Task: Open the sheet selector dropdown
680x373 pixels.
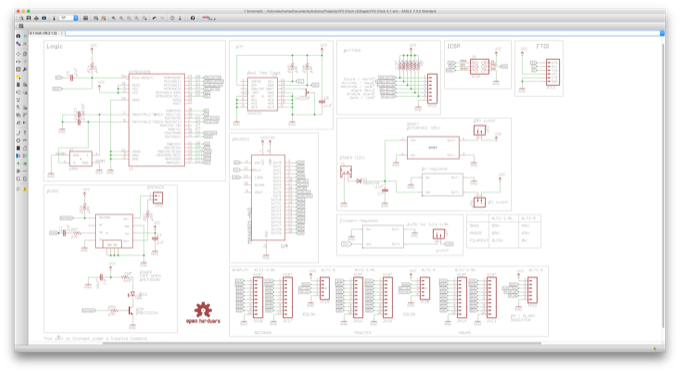Action: (69, 18)
